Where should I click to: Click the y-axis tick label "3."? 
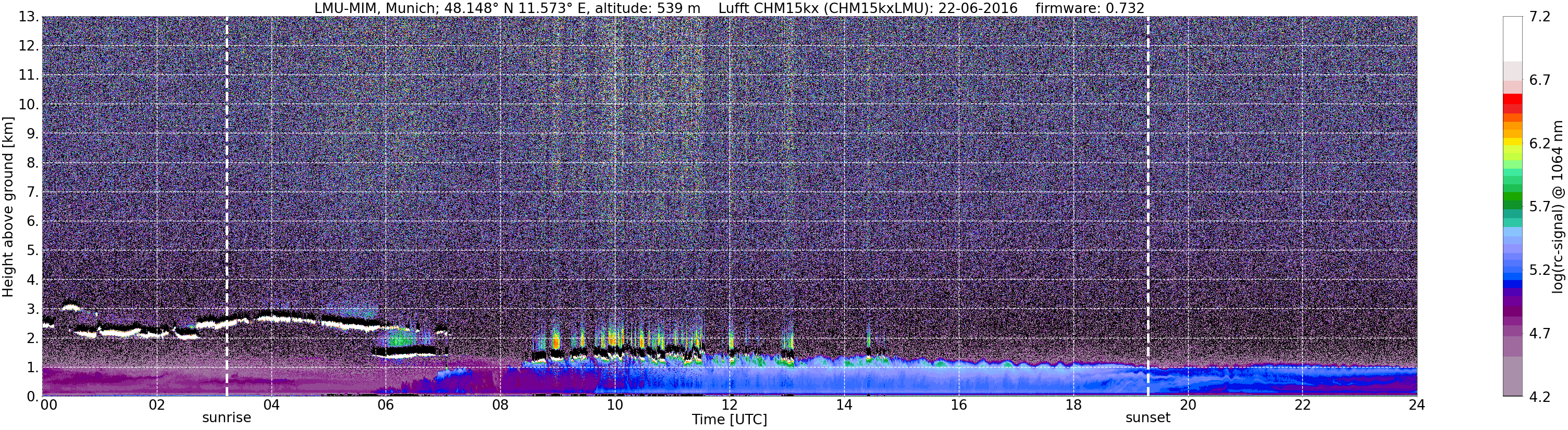[x=32, y=309]
